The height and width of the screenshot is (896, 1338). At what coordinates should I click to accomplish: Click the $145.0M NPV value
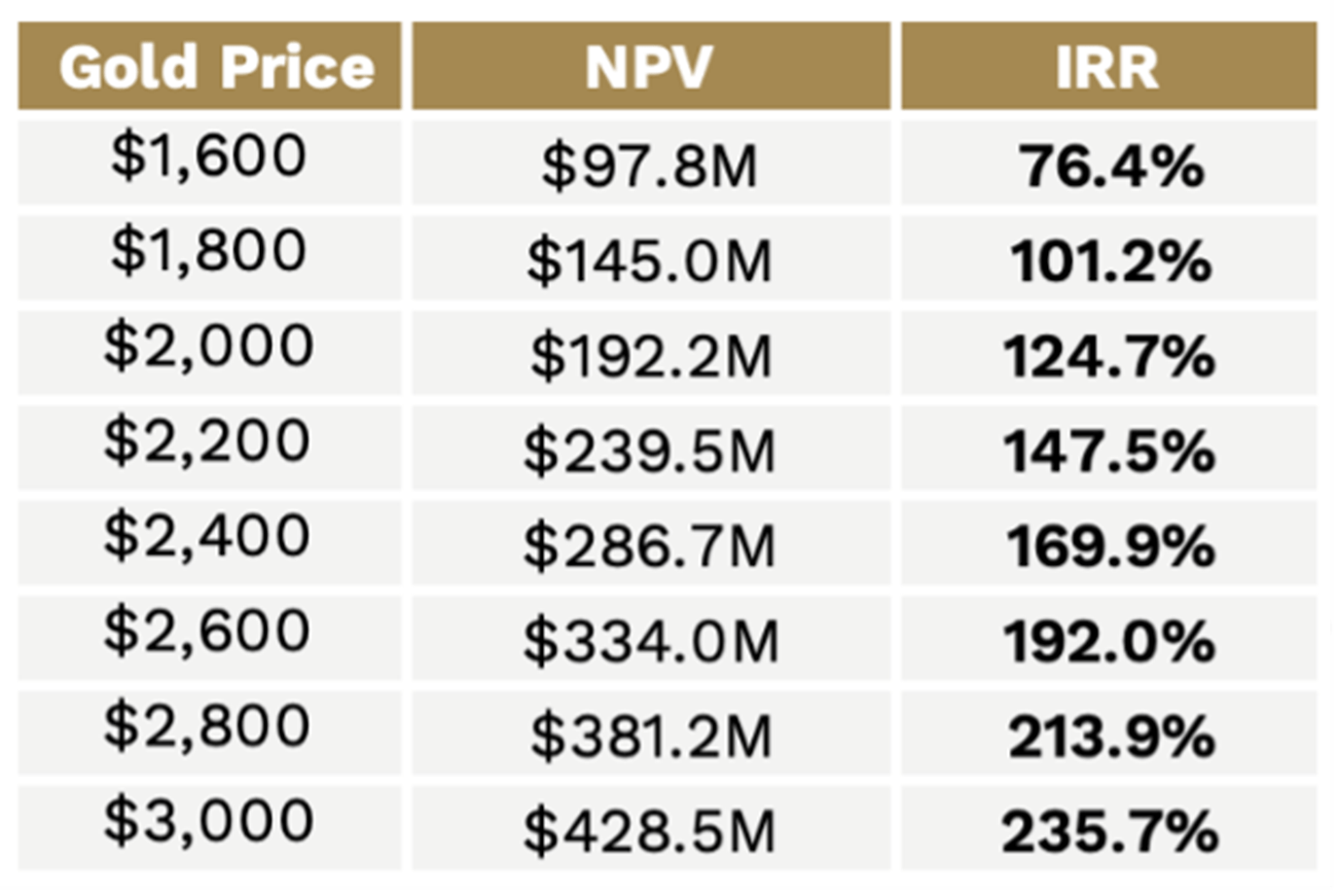[x=650, y=262]
